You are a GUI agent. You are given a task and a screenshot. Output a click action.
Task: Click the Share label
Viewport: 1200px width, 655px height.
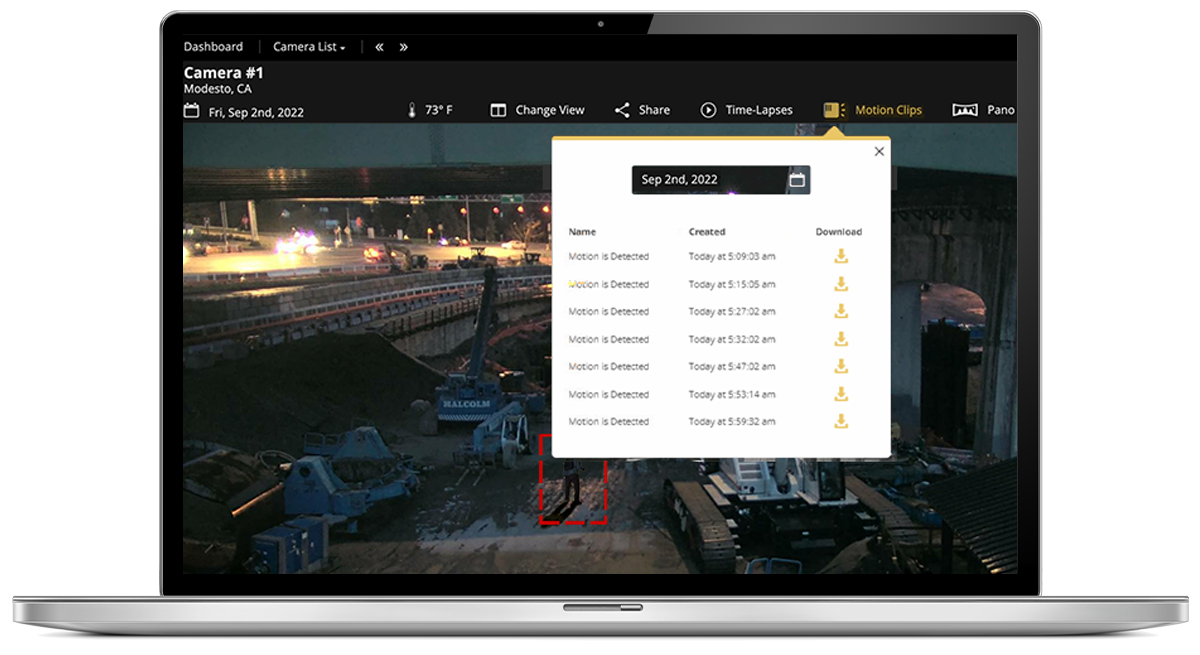click(654, 110)
